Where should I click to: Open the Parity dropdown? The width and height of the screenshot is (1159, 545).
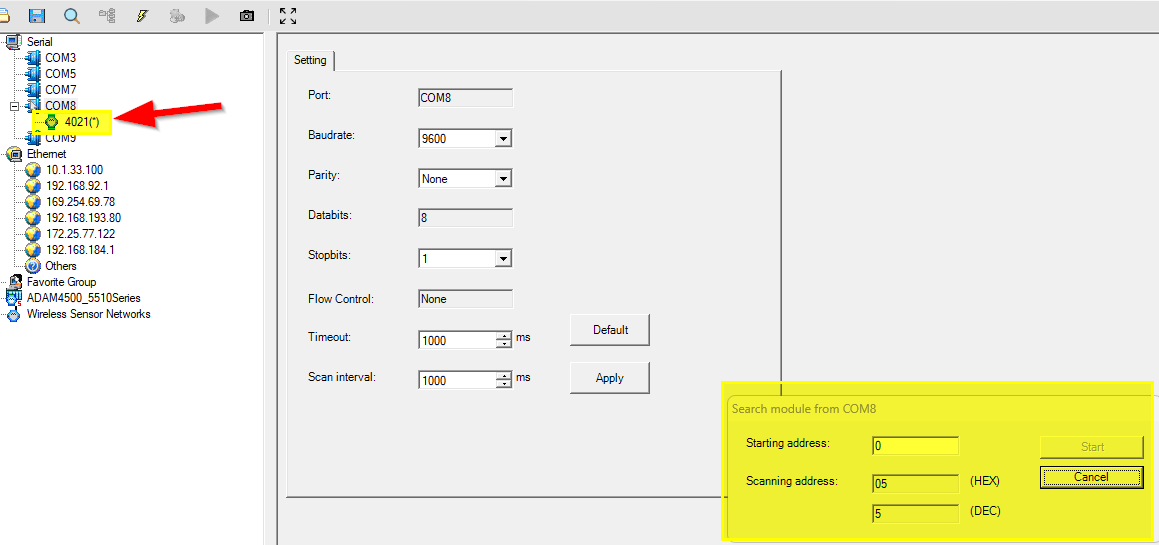pyautogui.click(x=503, y=178)
